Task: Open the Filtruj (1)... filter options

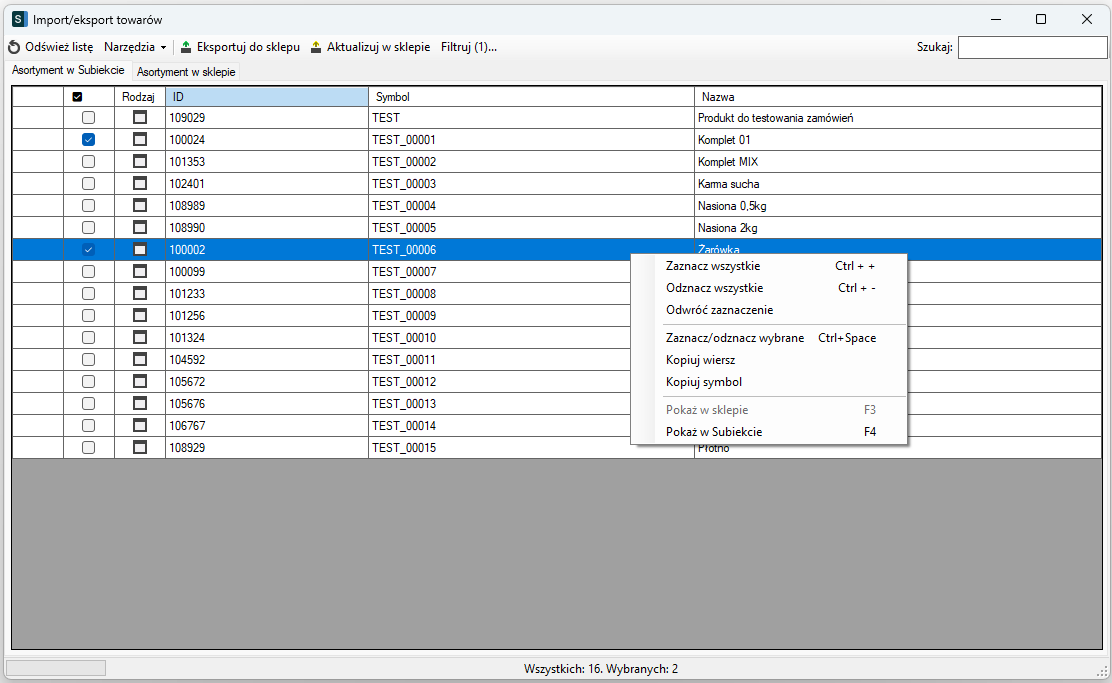Action: (x=468, y=47)
